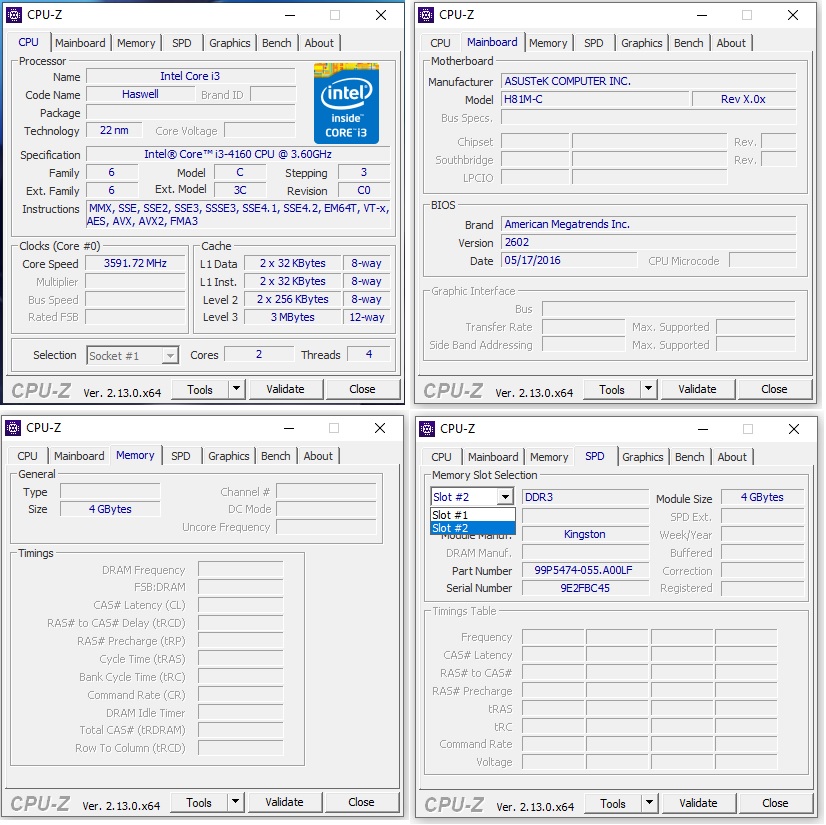
Task: Open the About tab in the Mainboard window
Action: point(731,43)
